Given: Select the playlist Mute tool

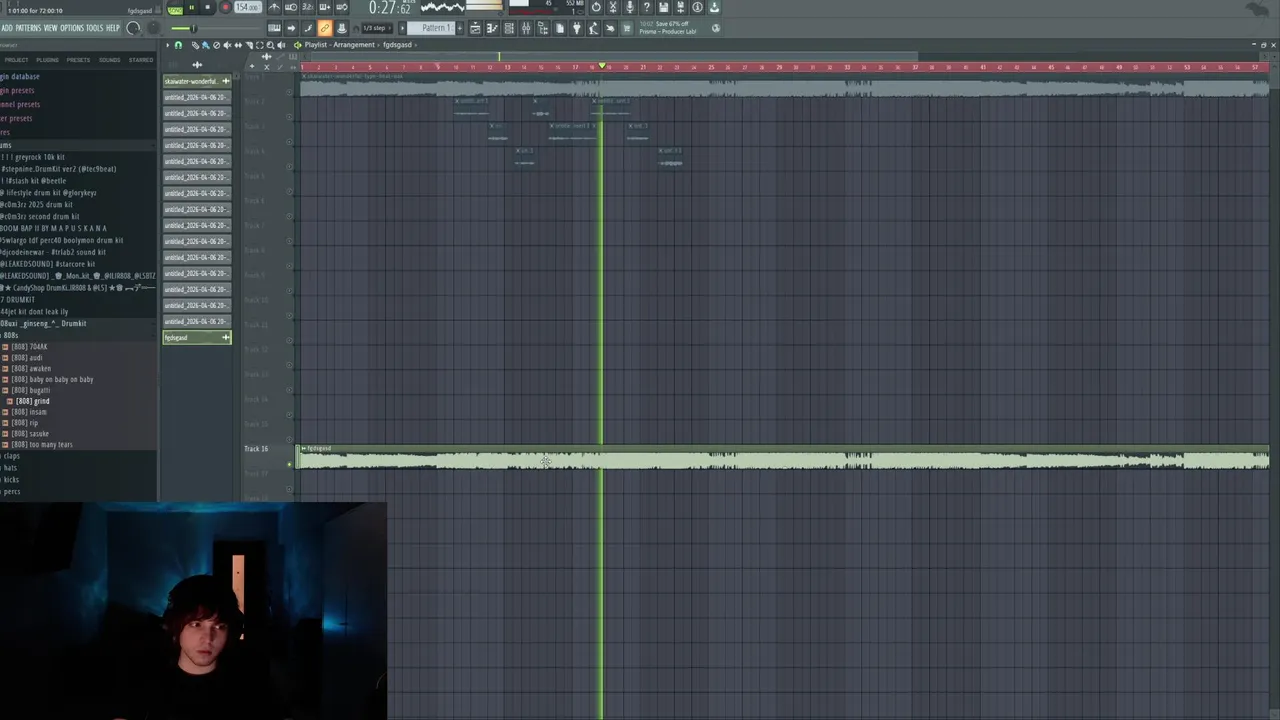Looking at the screenshot, I should click(x=227, y=45).
